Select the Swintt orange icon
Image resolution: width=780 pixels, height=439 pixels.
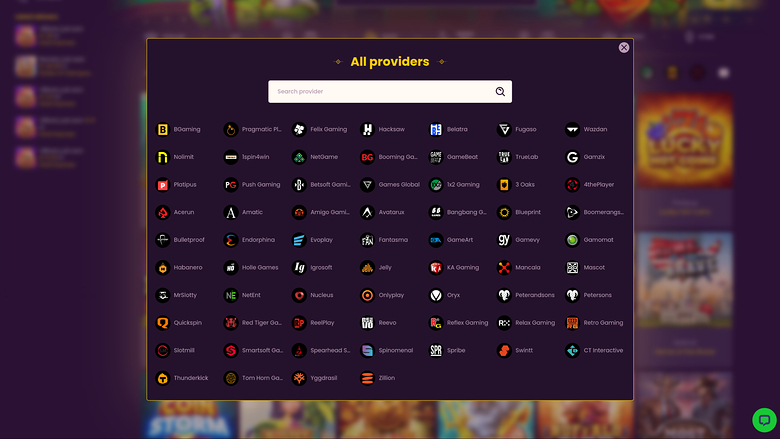(x=504, y=351)
